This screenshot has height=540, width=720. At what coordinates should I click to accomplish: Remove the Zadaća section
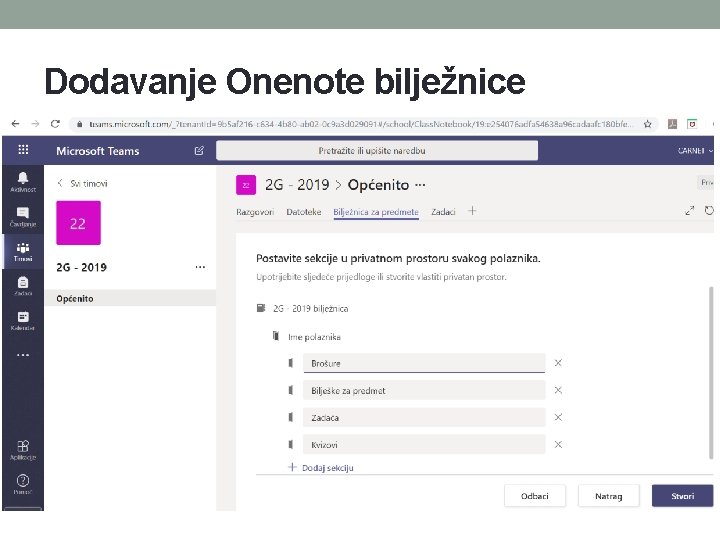(558, 417)
